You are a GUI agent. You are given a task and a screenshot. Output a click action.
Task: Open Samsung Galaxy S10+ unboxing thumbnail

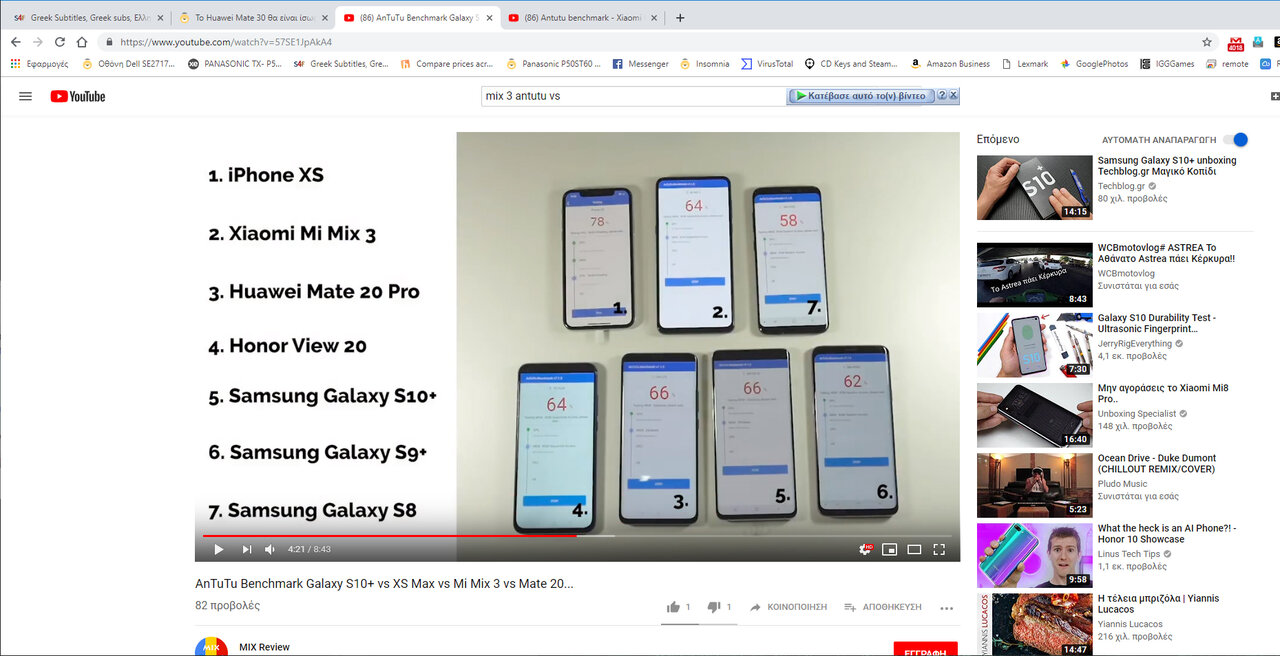pos(1034,187)
